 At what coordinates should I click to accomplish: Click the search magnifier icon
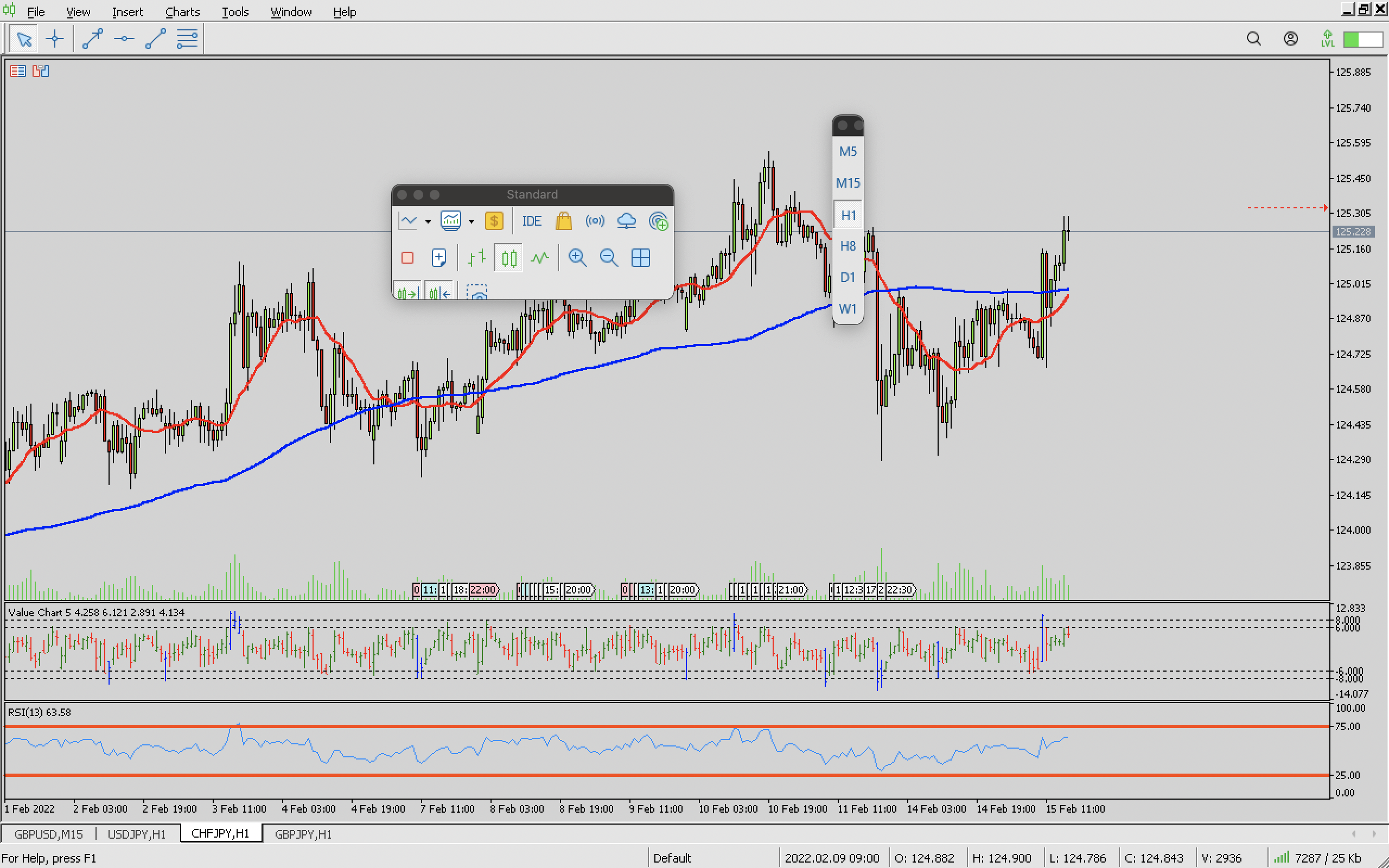1253,39
